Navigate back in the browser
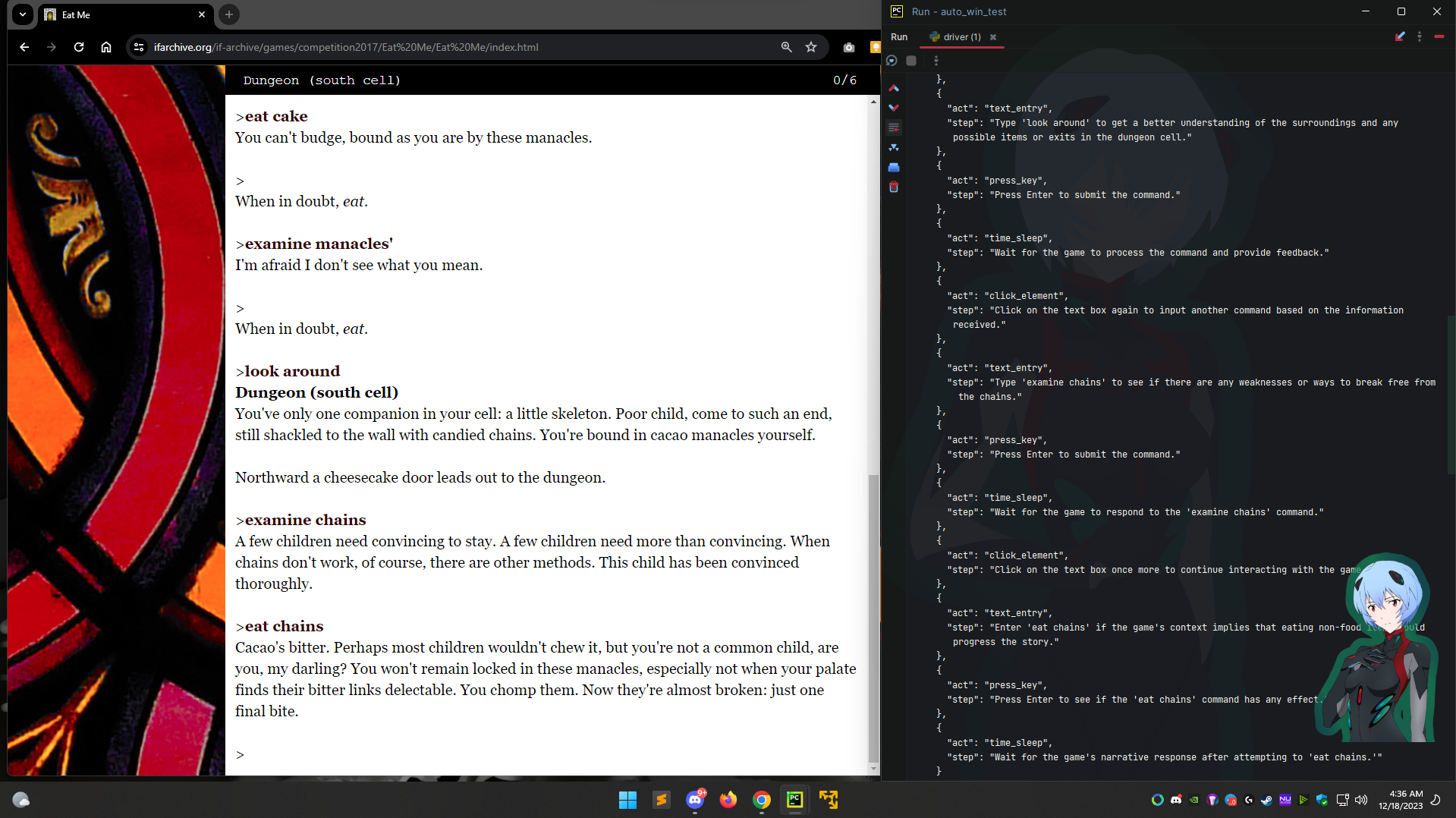 (x=24, y=47)
